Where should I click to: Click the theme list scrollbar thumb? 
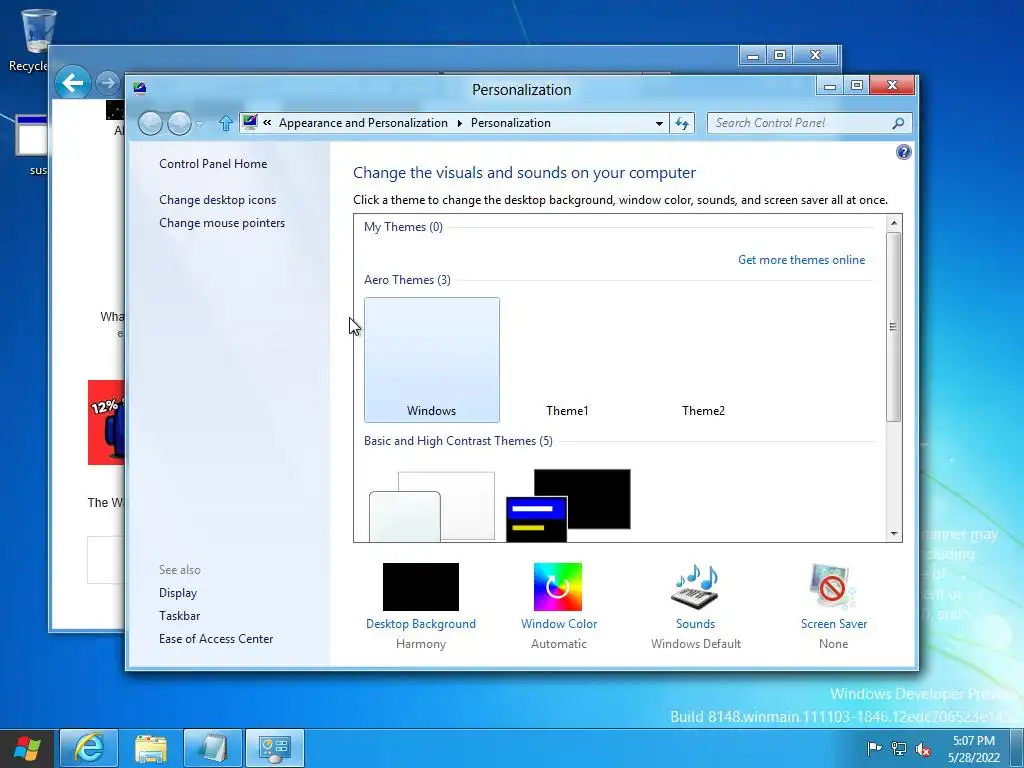(894, 327)
